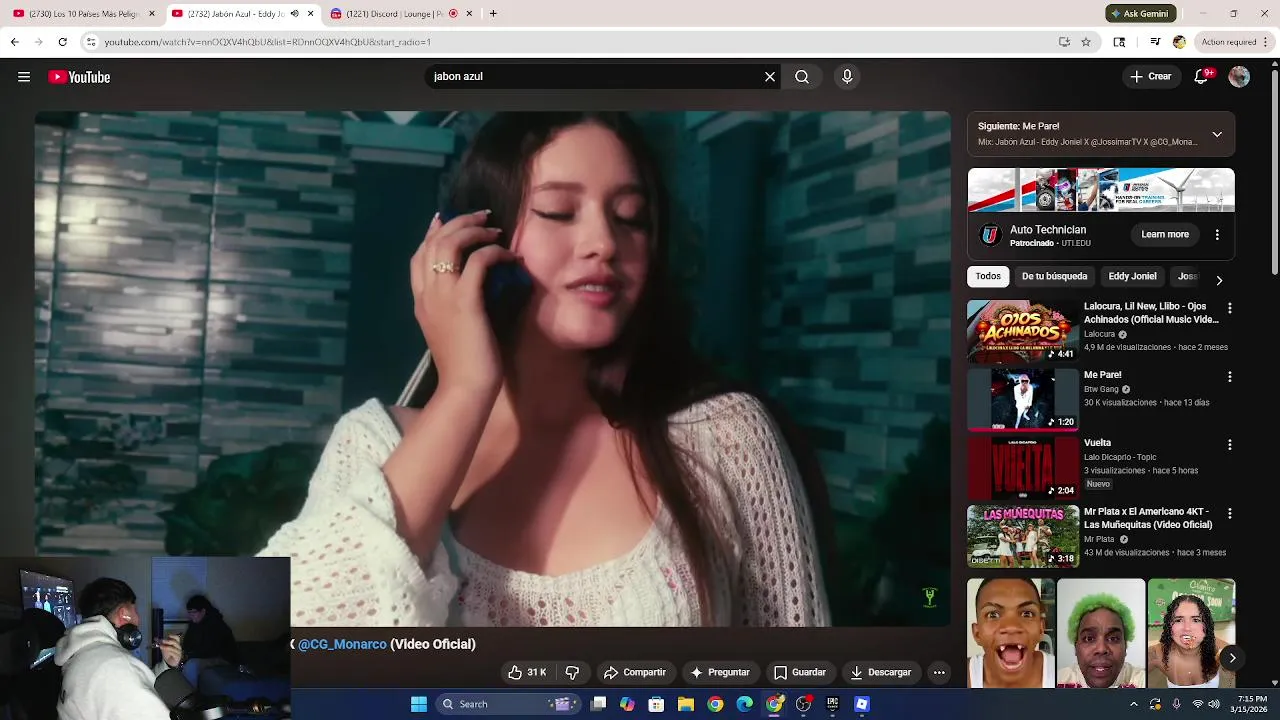The height and width of the screenshot is (720, 1280).
Task: Like the video with 31 K thumbs up
Action: pos(527,672)
